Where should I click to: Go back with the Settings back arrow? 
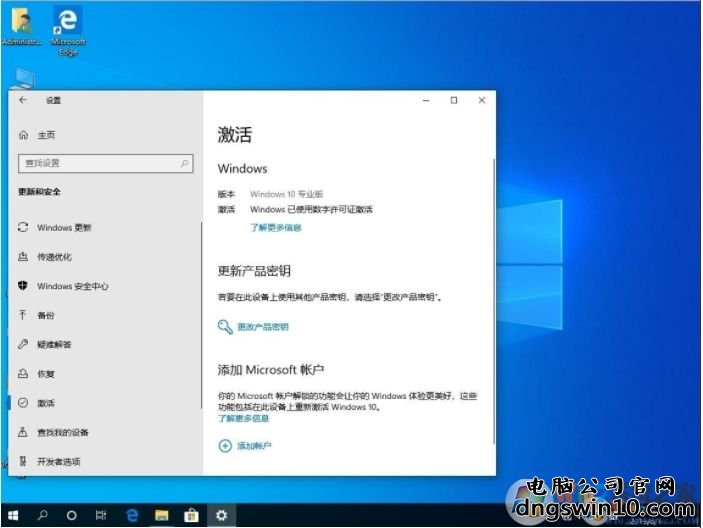(23, 100)
